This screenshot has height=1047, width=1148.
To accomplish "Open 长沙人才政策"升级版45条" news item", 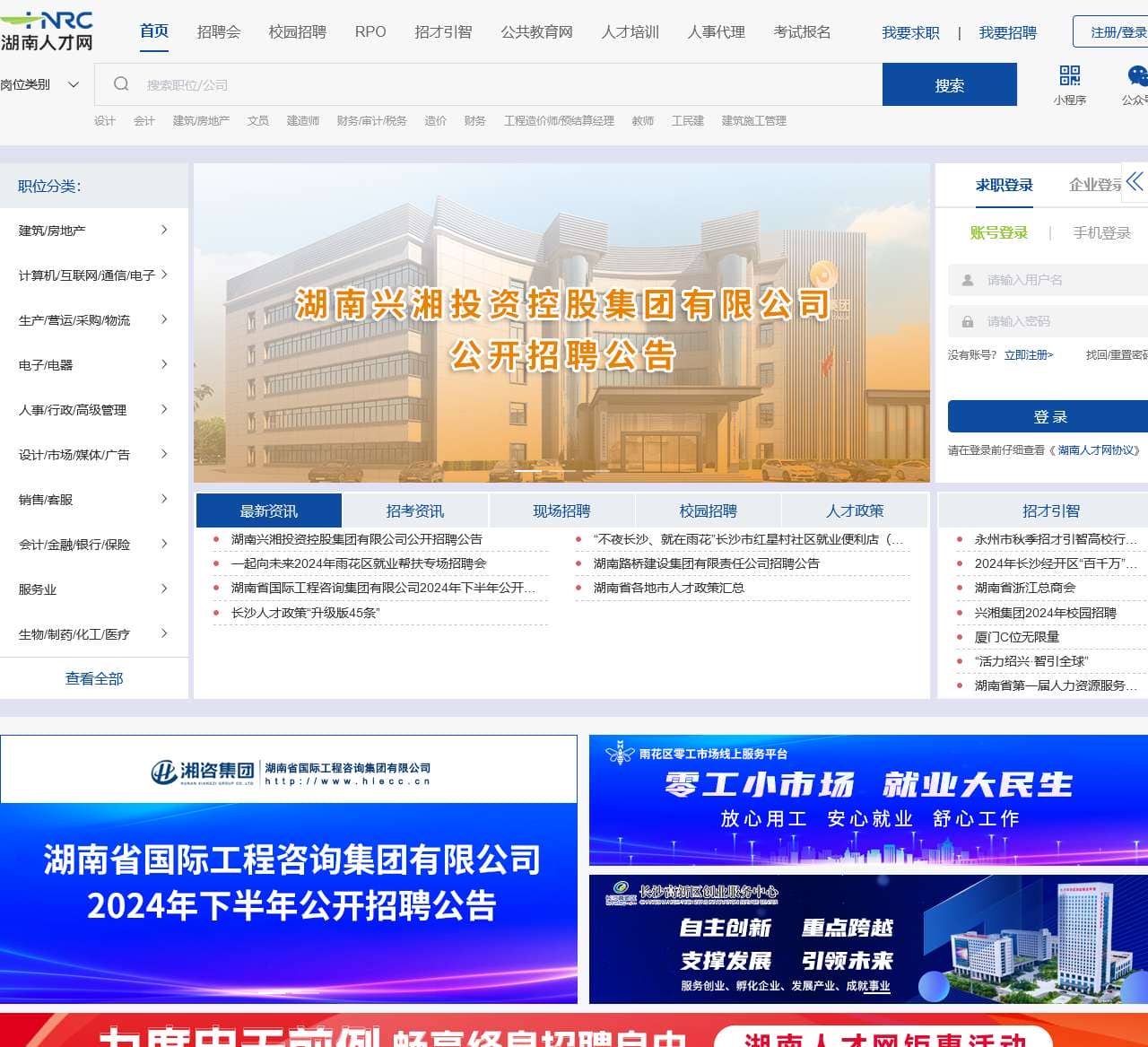I will (305, 613).
